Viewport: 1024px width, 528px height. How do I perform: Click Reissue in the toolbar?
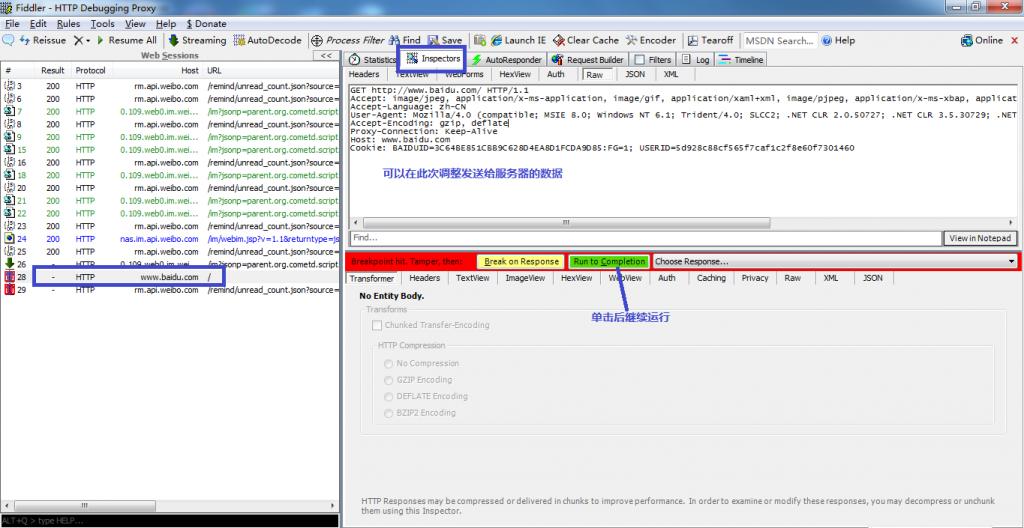point(43,41)
